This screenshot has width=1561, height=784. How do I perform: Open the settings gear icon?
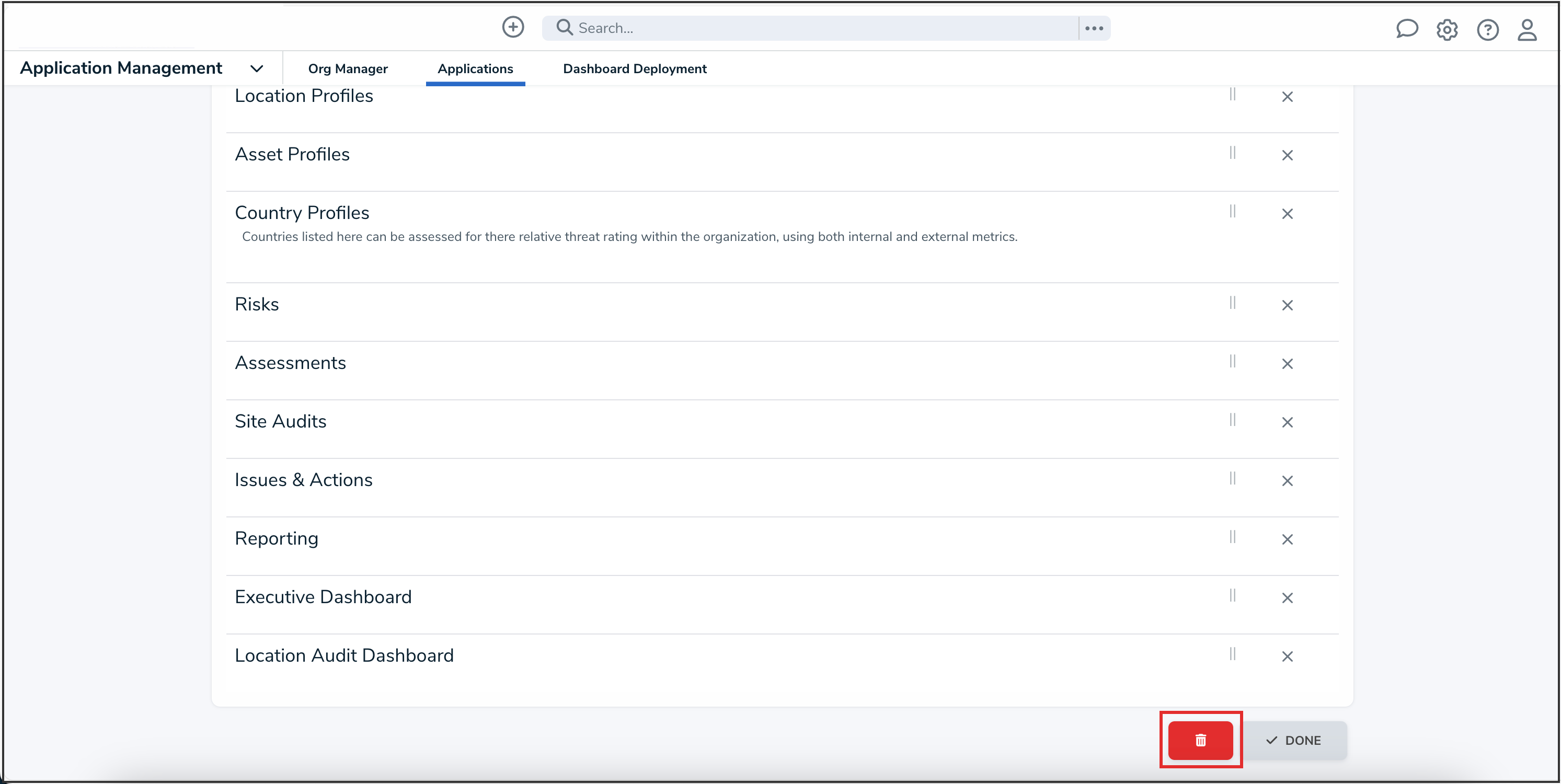[x=1447, y=30]
